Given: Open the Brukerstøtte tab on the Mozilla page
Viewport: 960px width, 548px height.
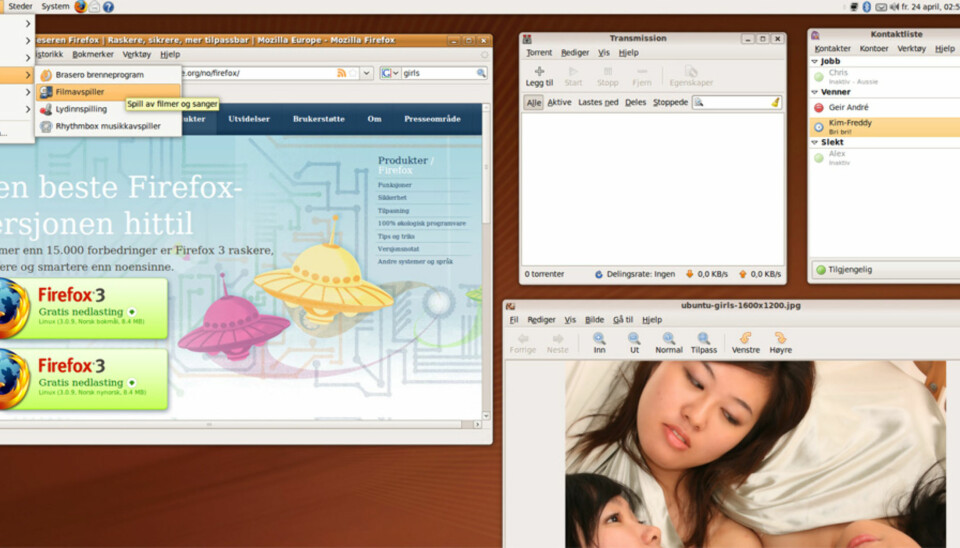Looking at the screenshot, I should 318,119.
